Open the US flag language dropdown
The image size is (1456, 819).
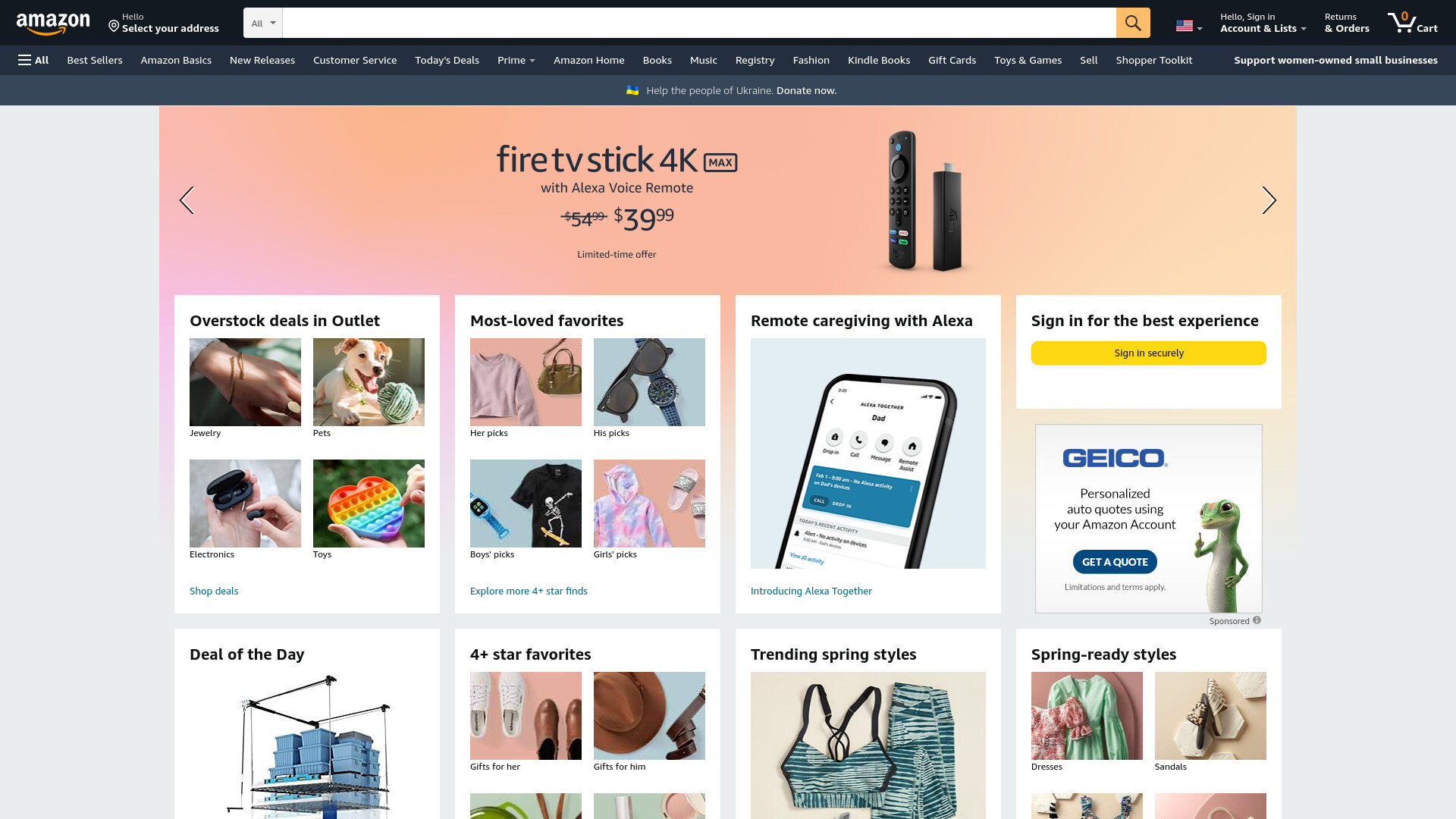coord(1188,27)
